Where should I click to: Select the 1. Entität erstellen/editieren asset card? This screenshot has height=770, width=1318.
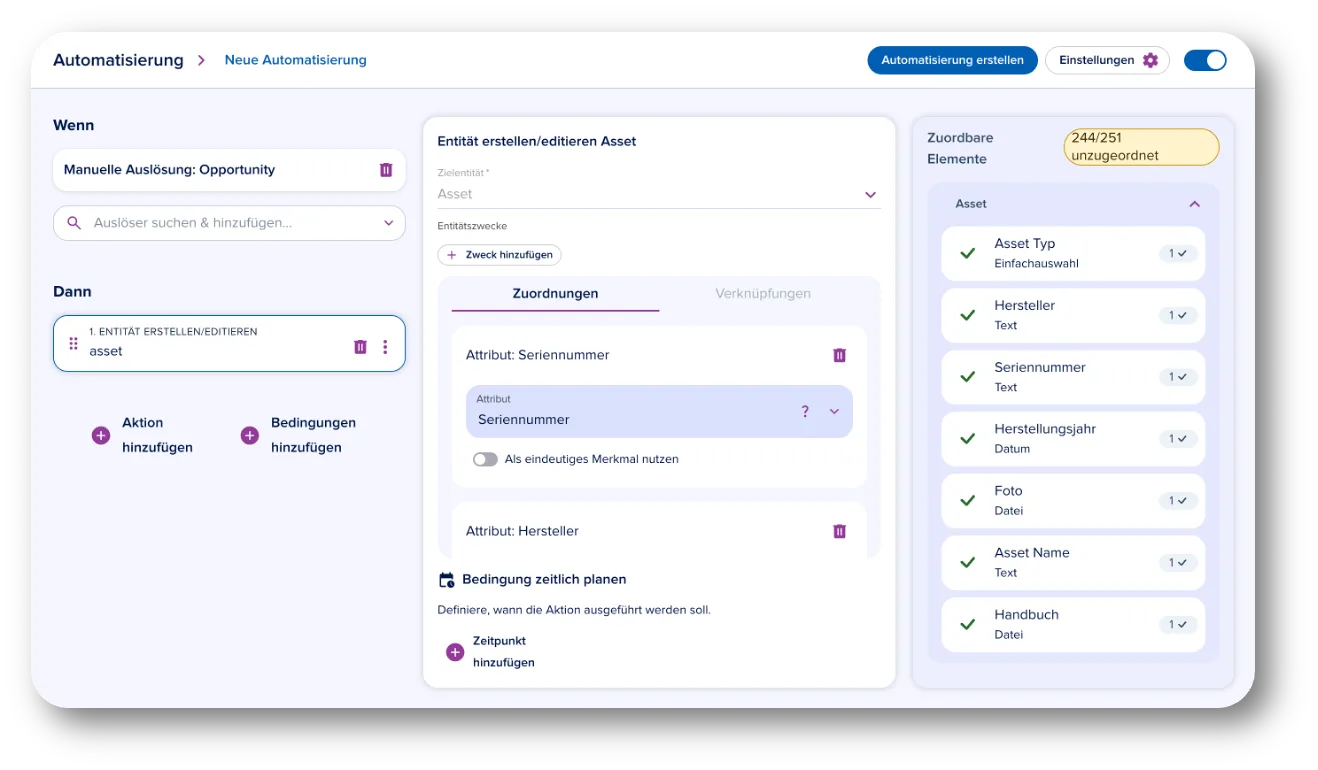[229, 343]
